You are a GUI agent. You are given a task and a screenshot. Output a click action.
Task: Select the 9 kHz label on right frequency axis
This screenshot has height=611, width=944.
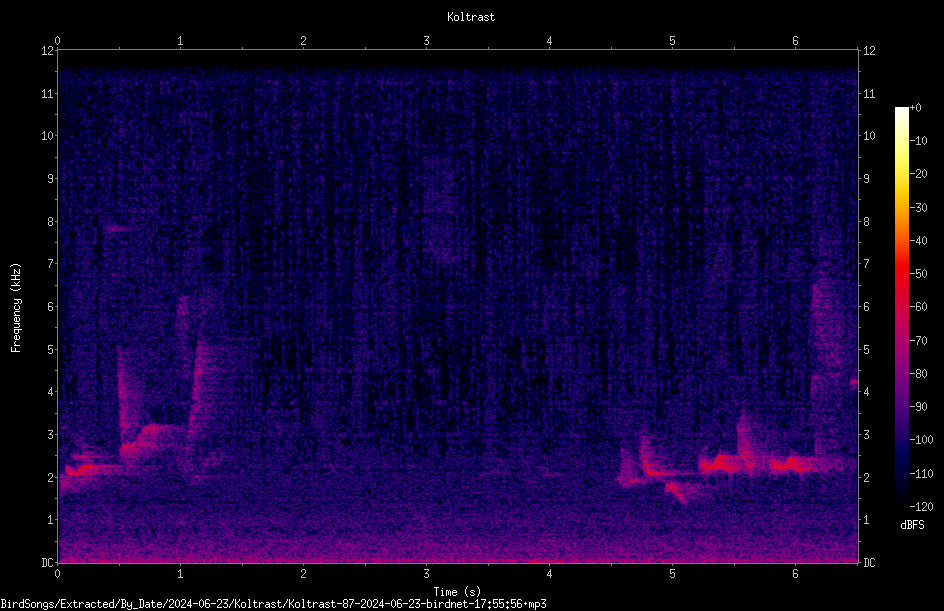click(x=866, y=178)
